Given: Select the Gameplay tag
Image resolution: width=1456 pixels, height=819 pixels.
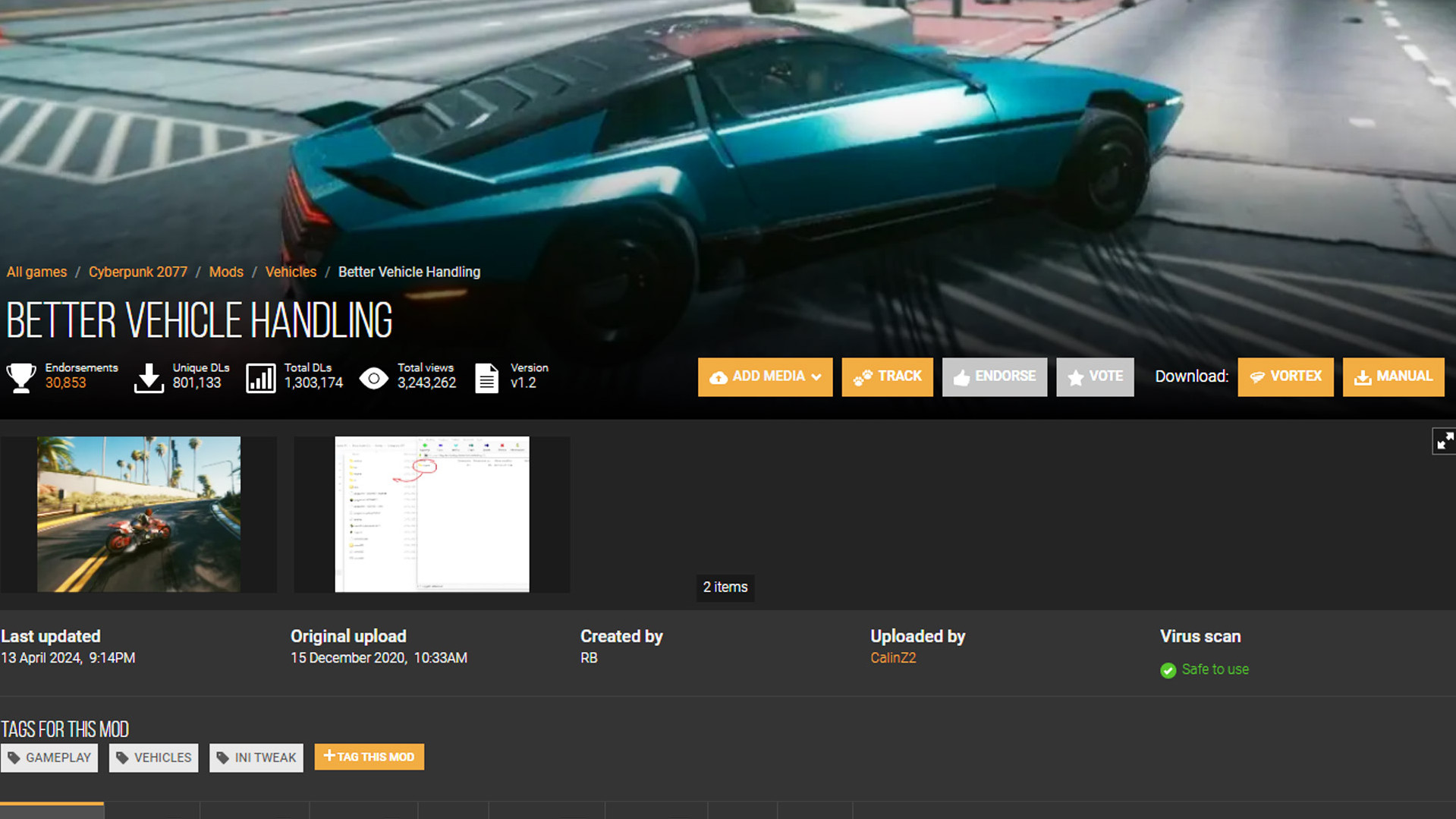Looking at the screenshot, I should click(49, 758).
